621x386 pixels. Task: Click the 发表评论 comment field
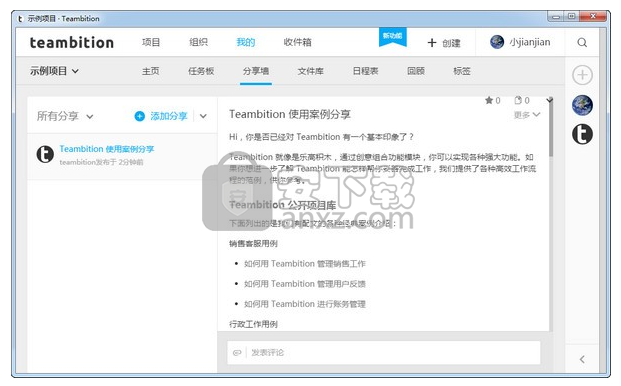point(383,352)
